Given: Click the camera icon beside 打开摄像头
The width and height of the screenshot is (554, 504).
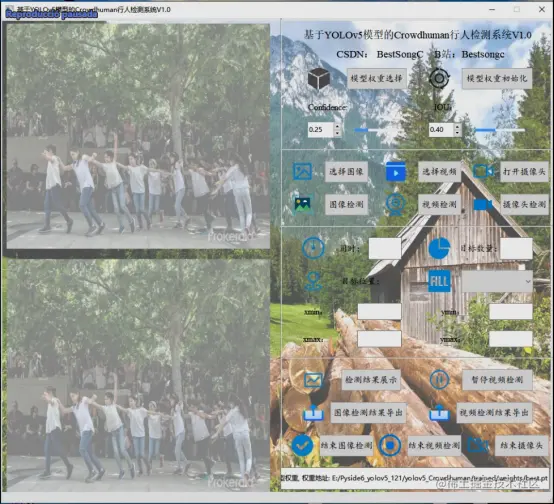Looking at the screenshot, I should click(x=483, y=171).
